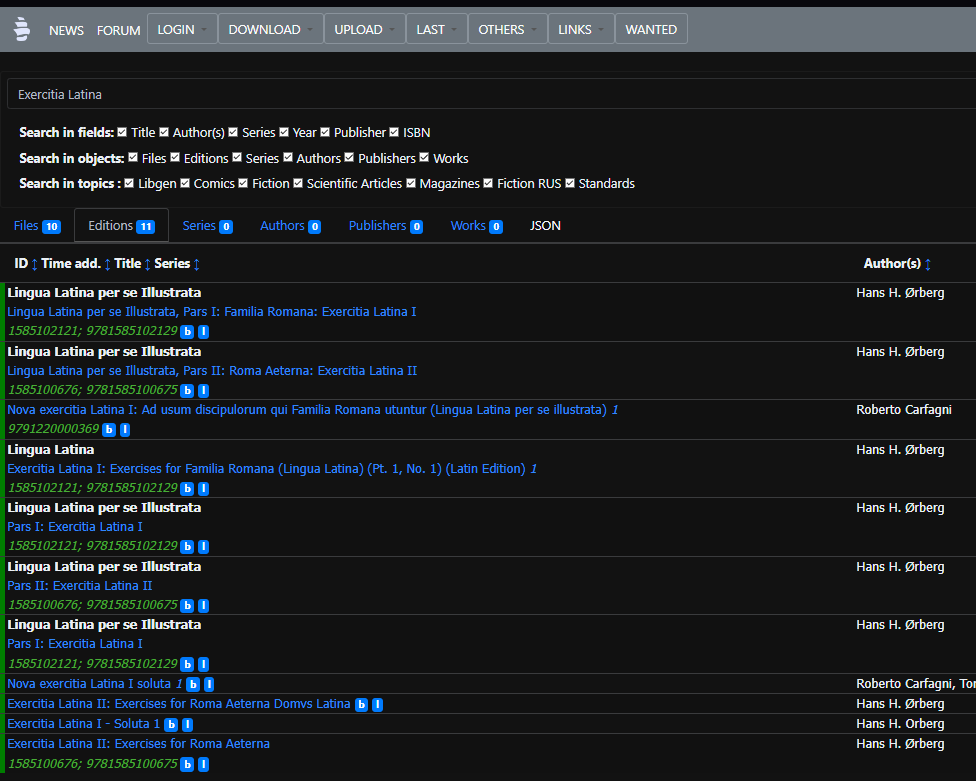The height and width of the screenshot is (781, 976).
Task: Toggle the ISBN field checkbox
Action: pyautogui.click(x=394, y=132)
